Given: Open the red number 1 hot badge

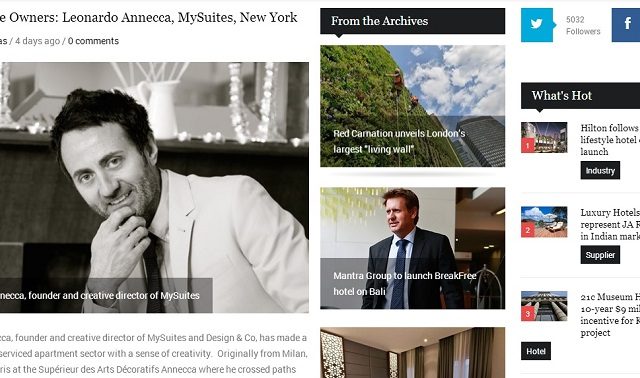Looking at the screenshot, I should (x=528, y=145).
